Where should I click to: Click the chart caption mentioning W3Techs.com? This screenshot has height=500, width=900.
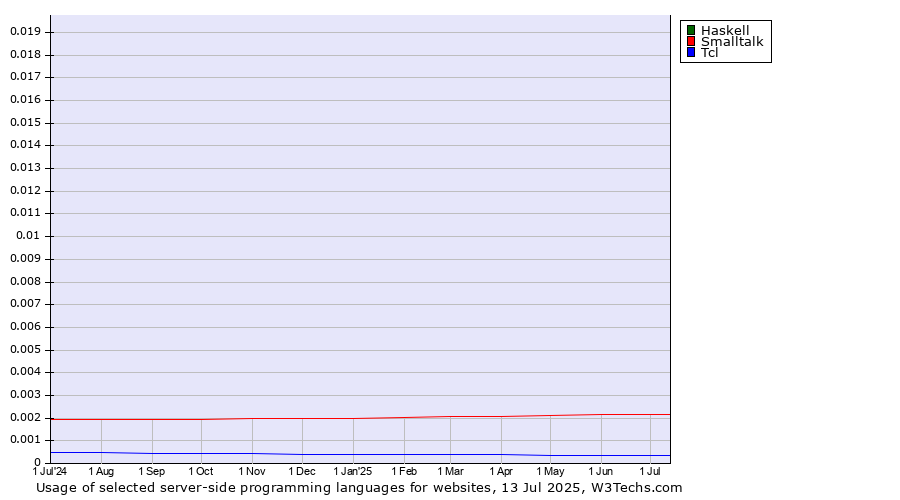click(359, 488)
